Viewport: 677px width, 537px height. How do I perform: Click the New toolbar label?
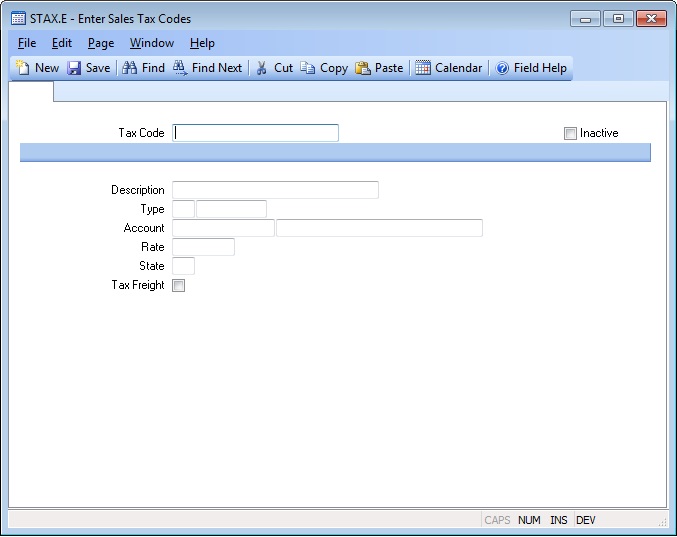pyautogui.click(x=47, y=68)
